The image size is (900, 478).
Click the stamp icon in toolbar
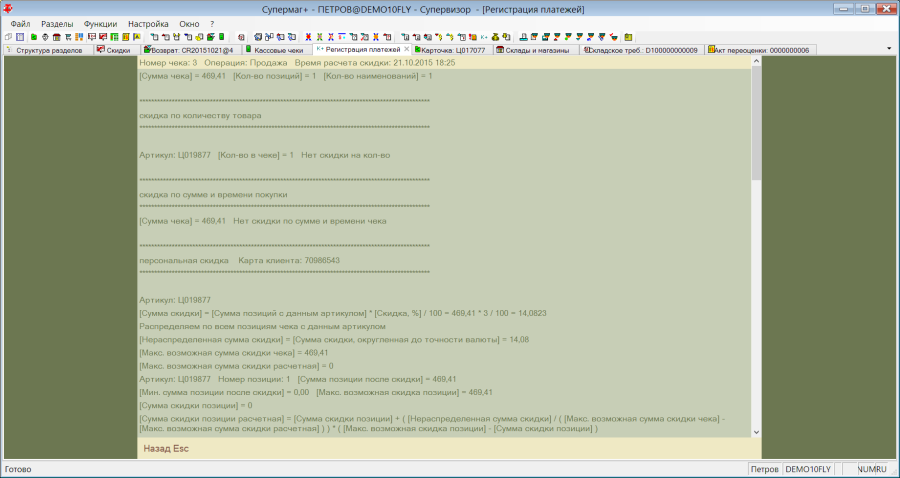pos(524,37)
